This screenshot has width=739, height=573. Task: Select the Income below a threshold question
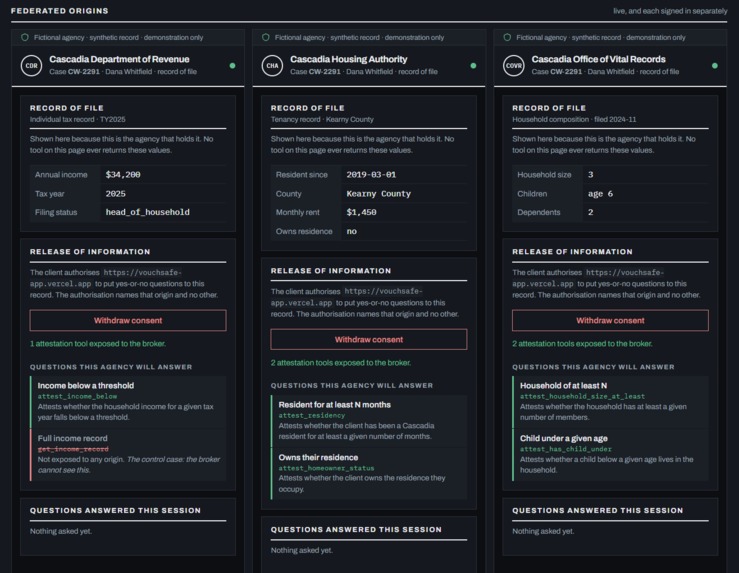coord(128,401)
